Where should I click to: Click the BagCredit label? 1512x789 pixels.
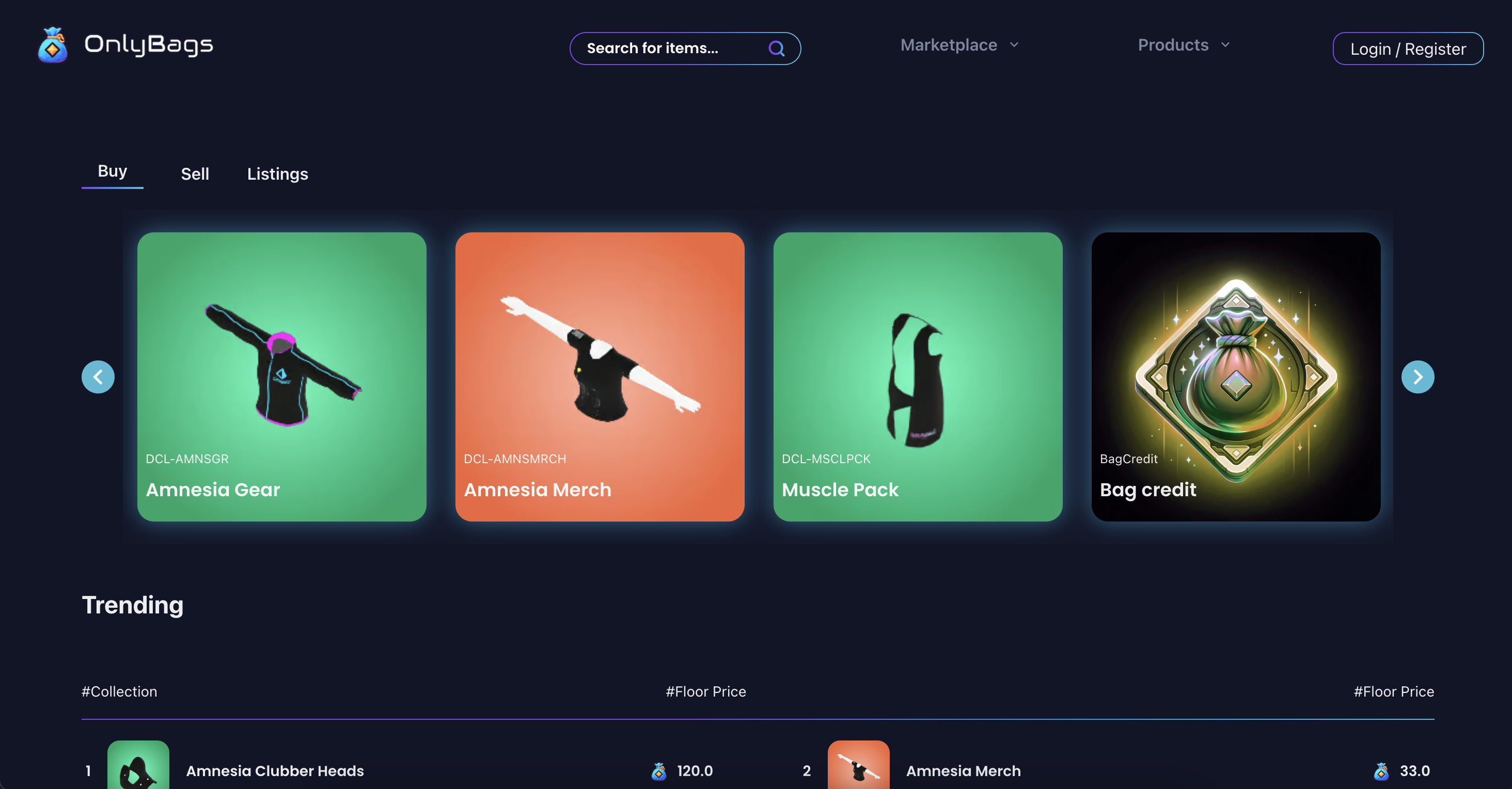pyautogui.click(x=1128, y=459)
